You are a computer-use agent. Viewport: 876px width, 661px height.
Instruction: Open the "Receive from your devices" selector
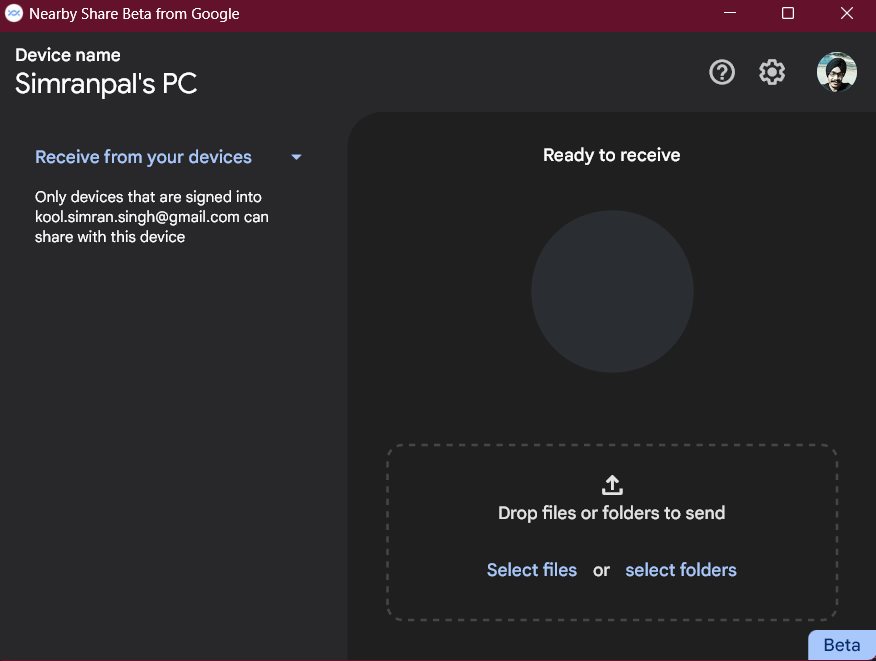169,157
